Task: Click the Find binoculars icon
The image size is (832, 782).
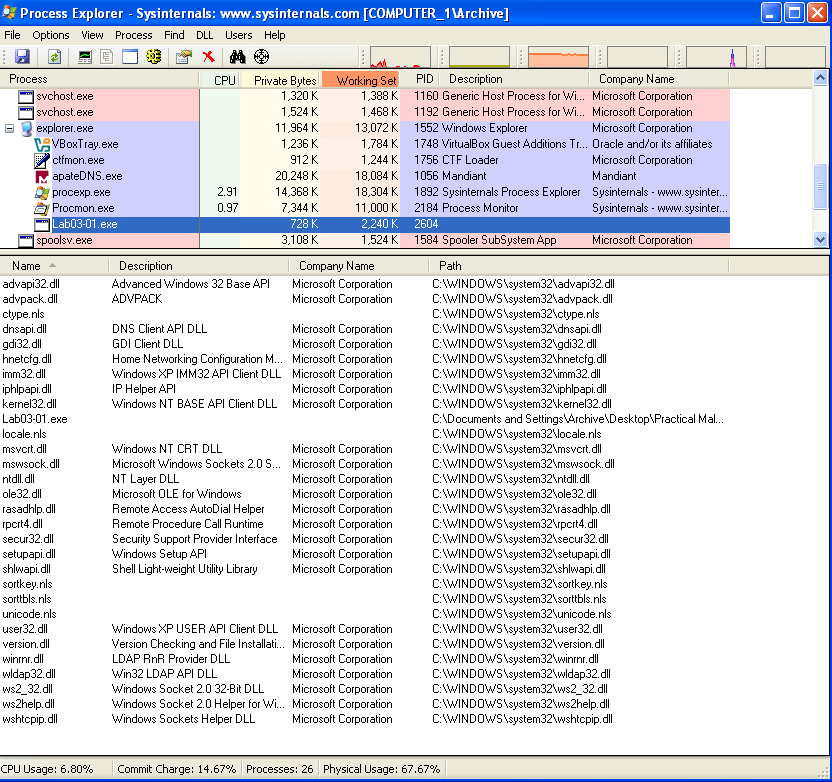Action: [237, 57]
